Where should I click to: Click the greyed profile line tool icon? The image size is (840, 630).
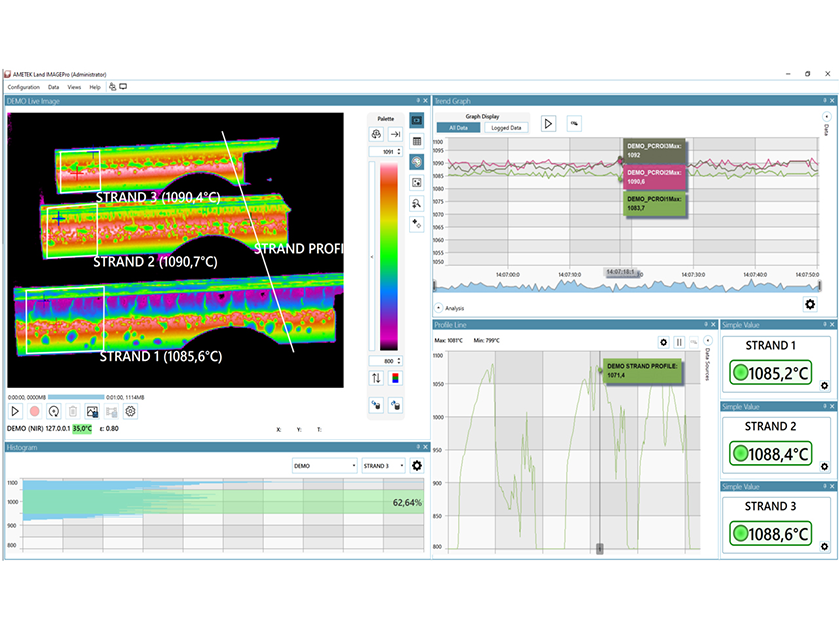[694, 342]
